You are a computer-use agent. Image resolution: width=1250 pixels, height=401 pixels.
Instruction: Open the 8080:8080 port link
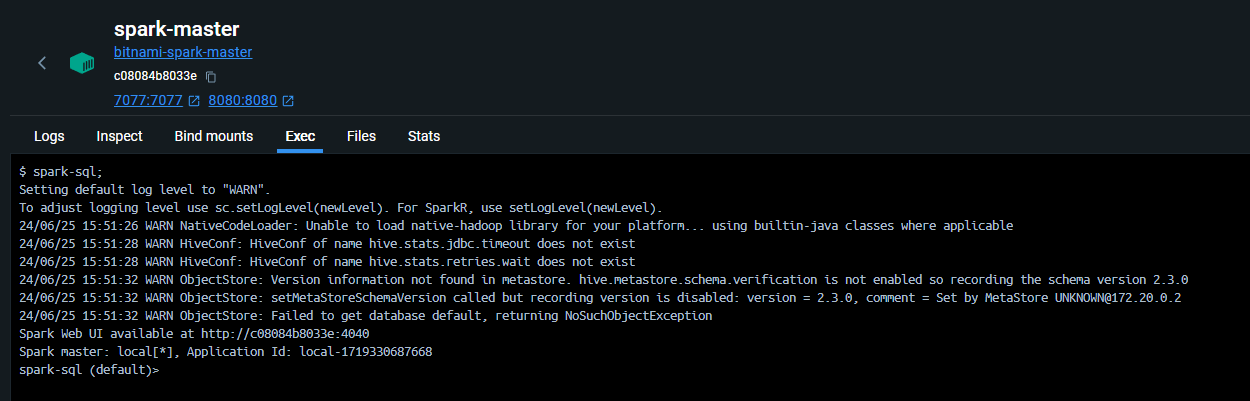(x=242, y=101)
